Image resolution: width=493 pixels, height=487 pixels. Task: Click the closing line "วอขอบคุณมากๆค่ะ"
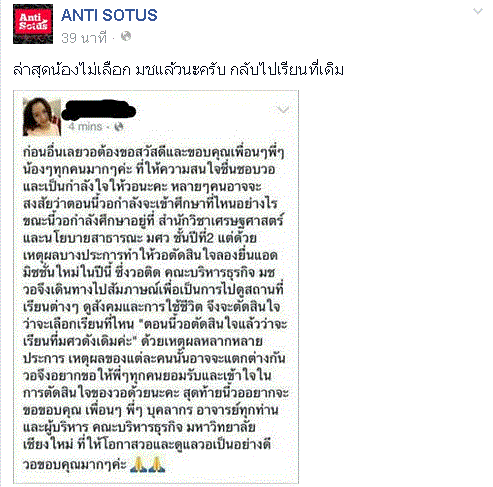(75, 464)
